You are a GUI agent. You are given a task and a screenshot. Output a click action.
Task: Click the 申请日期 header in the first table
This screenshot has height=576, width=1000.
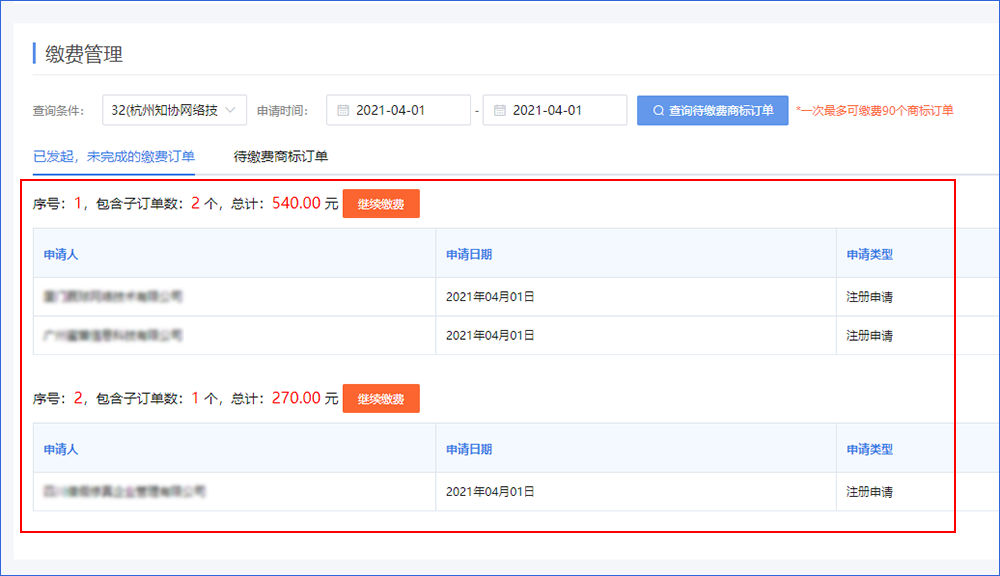[469, 254]
